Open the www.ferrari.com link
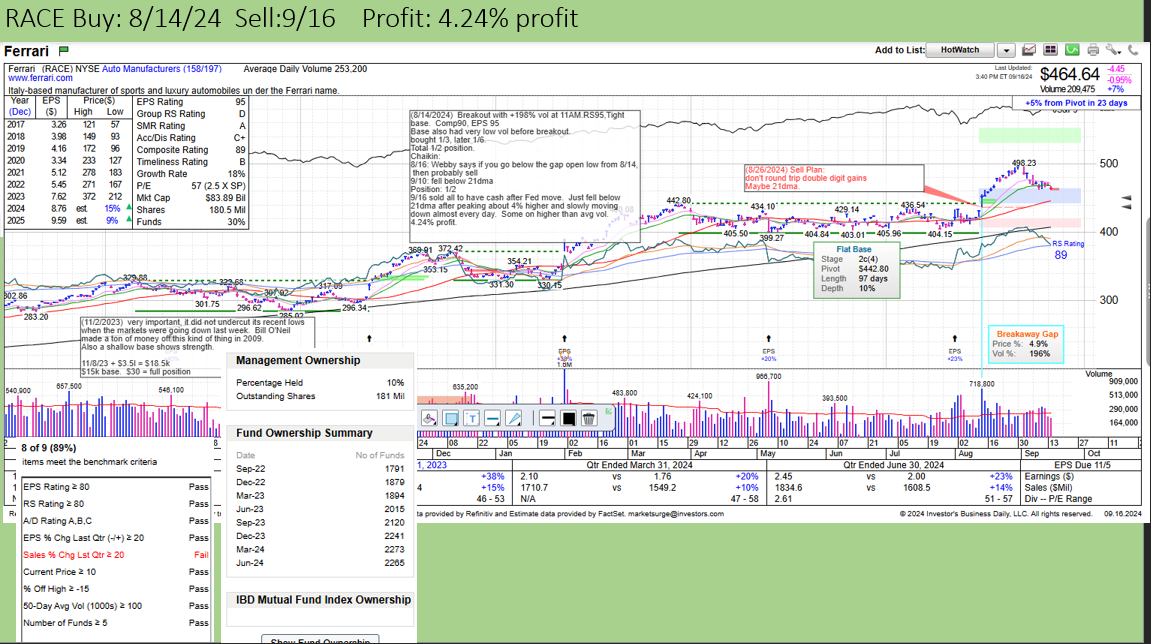The image size is (1151, 644). click(x=40, y=78)
